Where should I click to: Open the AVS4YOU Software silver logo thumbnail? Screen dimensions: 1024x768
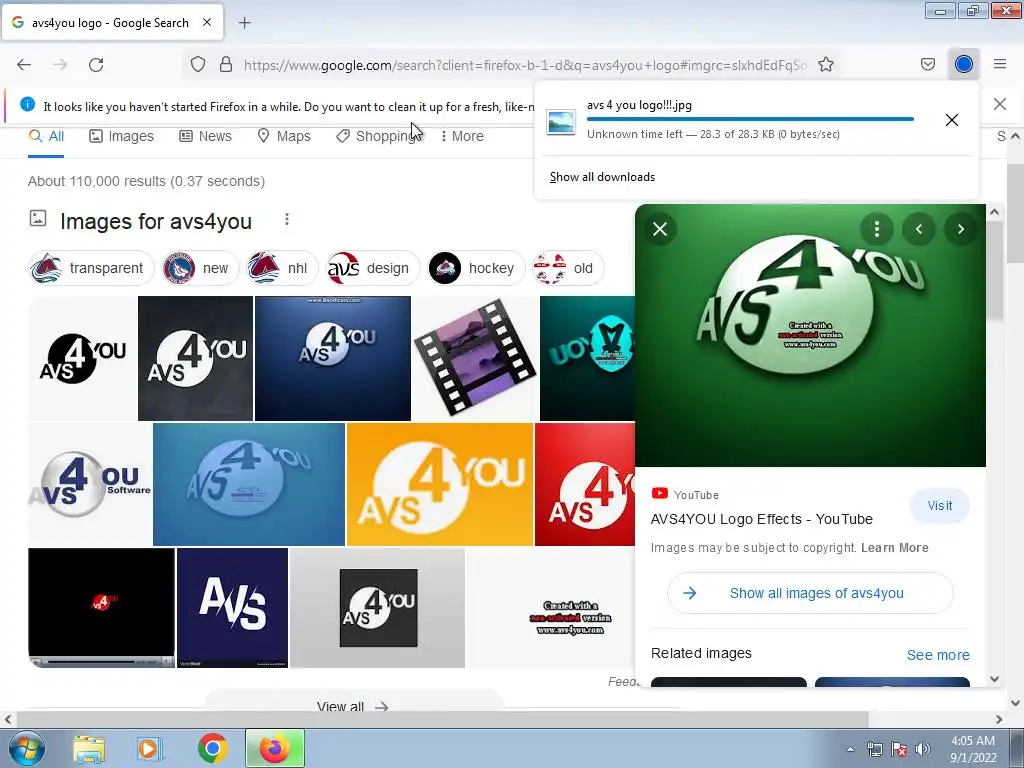tap(89, 484)
